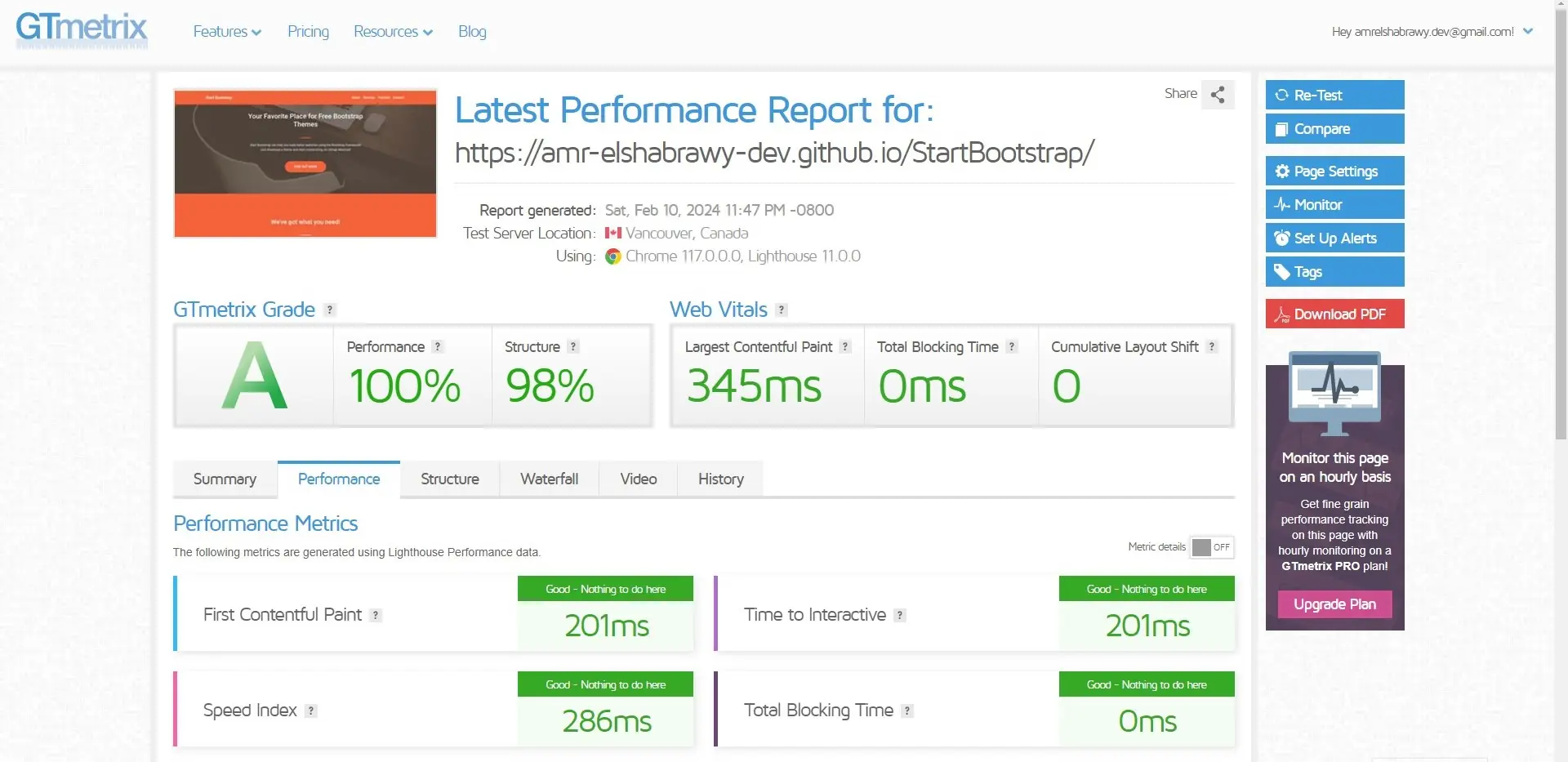This screenshot has width=1568, height=762.
Task: Expand the Resources dropdown menu
Action: pyautogui.click(x=393, y=32)
